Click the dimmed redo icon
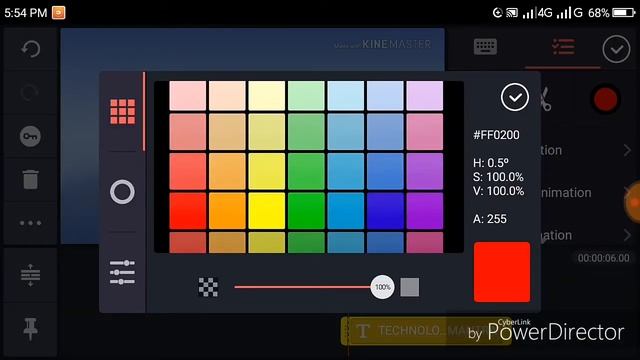This screenshot has height=360, width=640. pyautogui.click(x=29, y=93)
